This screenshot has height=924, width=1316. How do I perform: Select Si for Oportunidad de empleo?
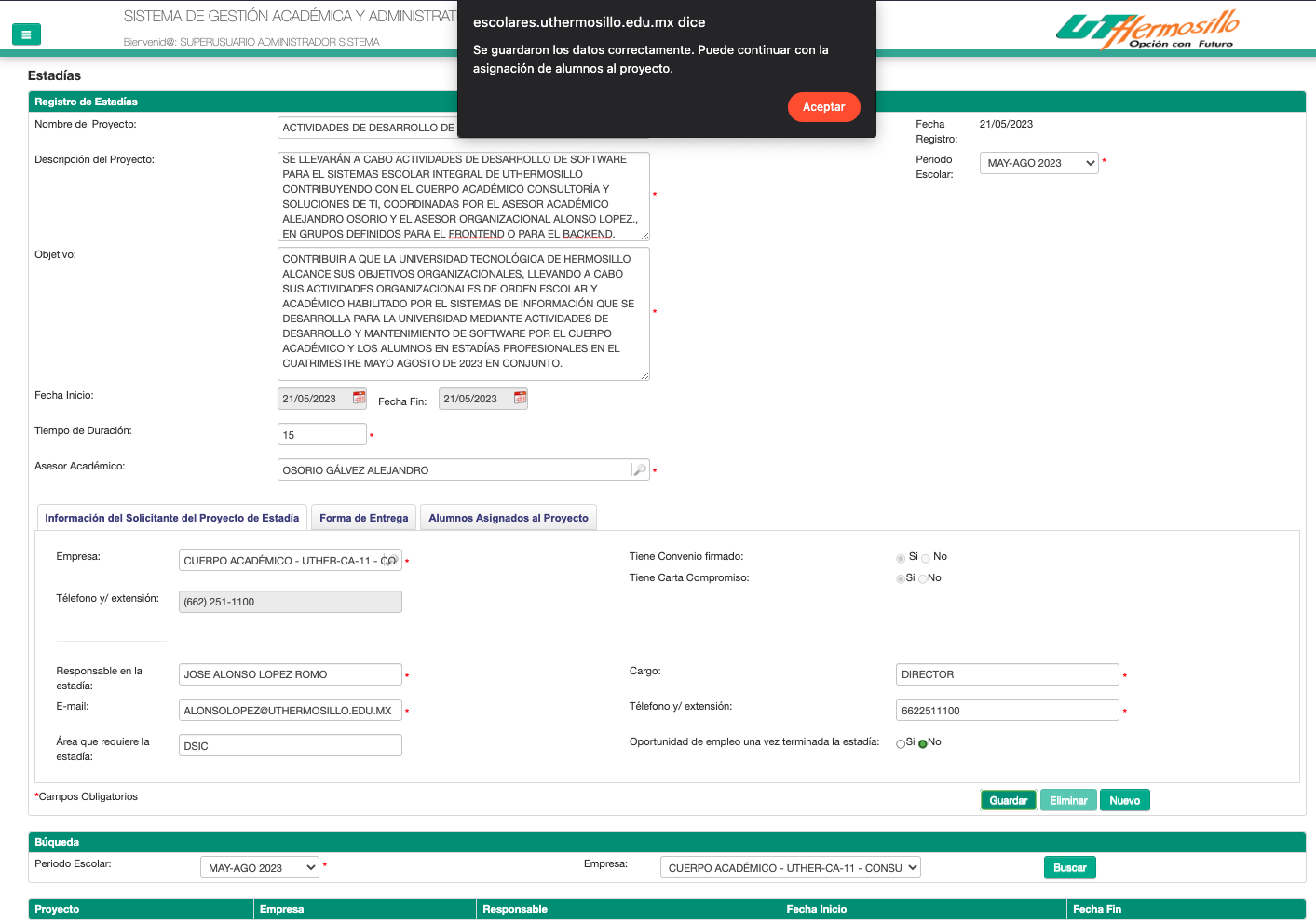click(x=901, y=743)
